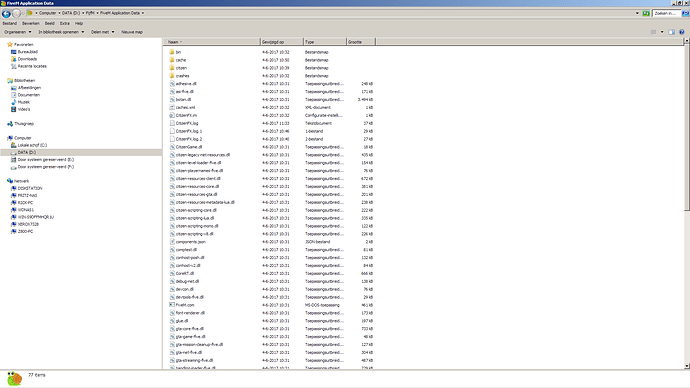
Task: Click the 'cache' folder icon
Action: coord(172,60)
